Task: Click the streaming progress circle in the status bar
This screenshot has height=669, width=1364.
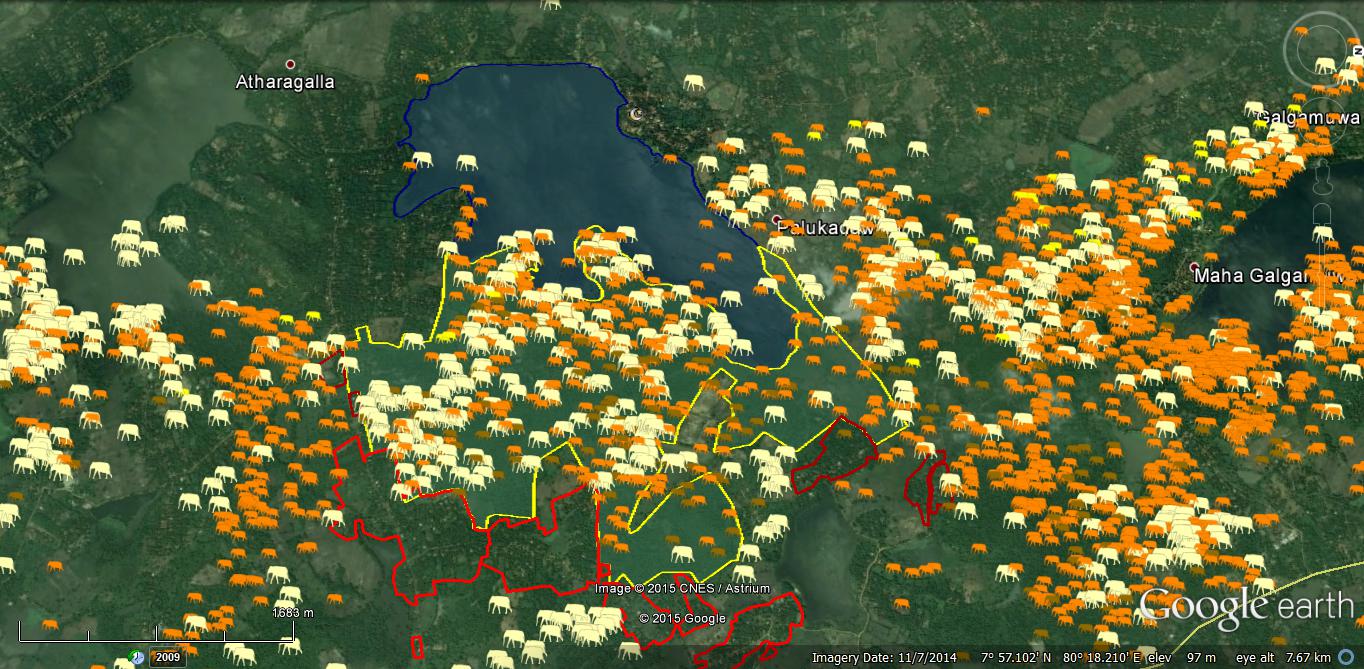Action: pyautogui.click(x=1345, y=657)
